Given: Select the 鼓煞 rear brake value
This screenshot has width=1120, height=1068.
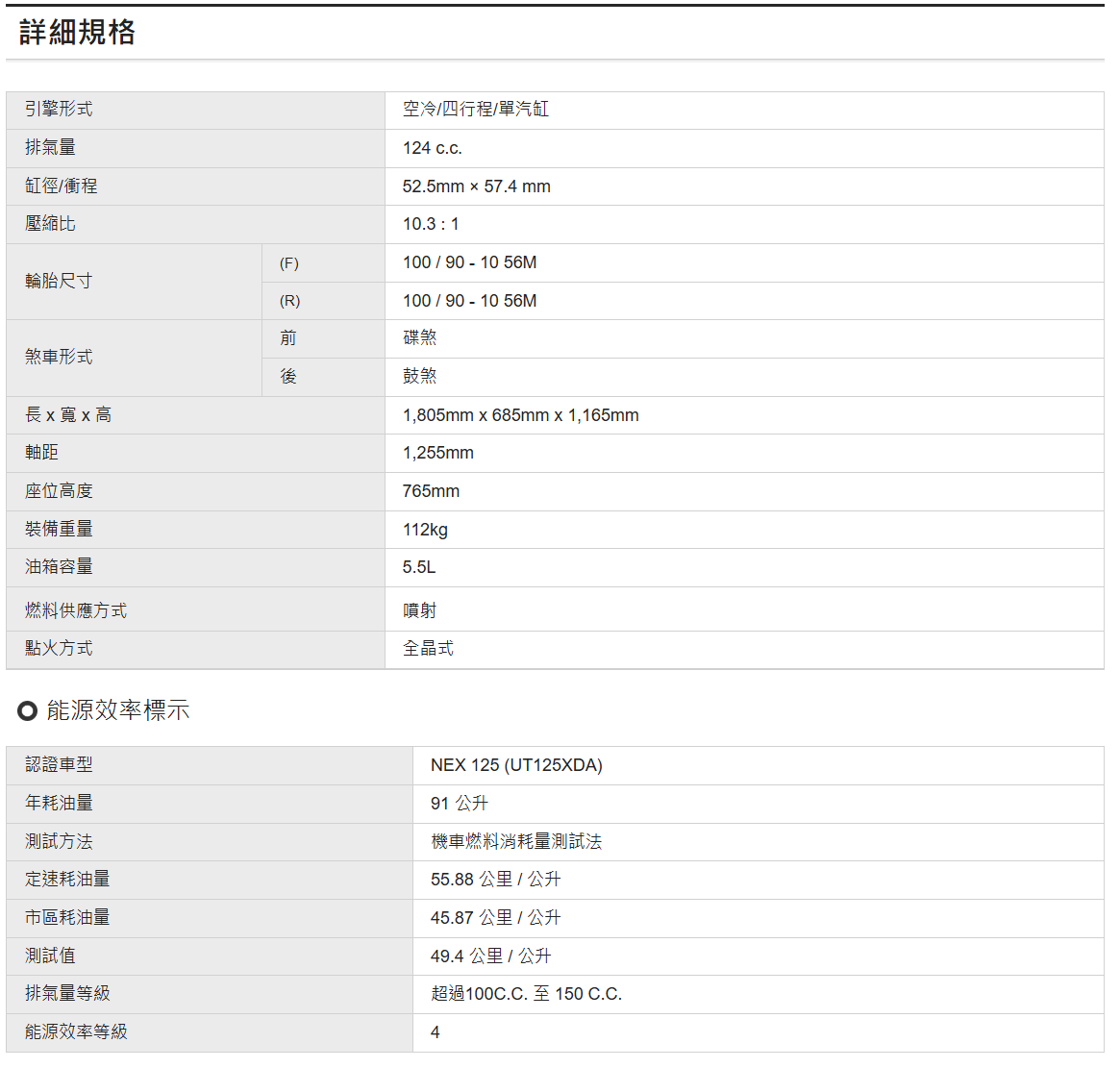Looking at the screenshot, I should (x=419, y=376).
